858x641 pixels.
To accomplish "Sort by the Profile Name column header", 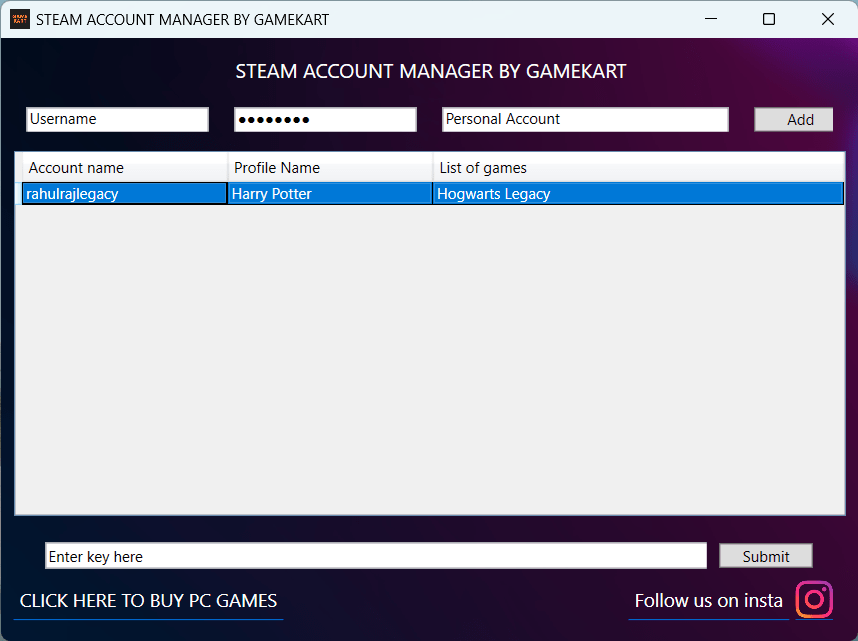I will (x=330, y=168).
